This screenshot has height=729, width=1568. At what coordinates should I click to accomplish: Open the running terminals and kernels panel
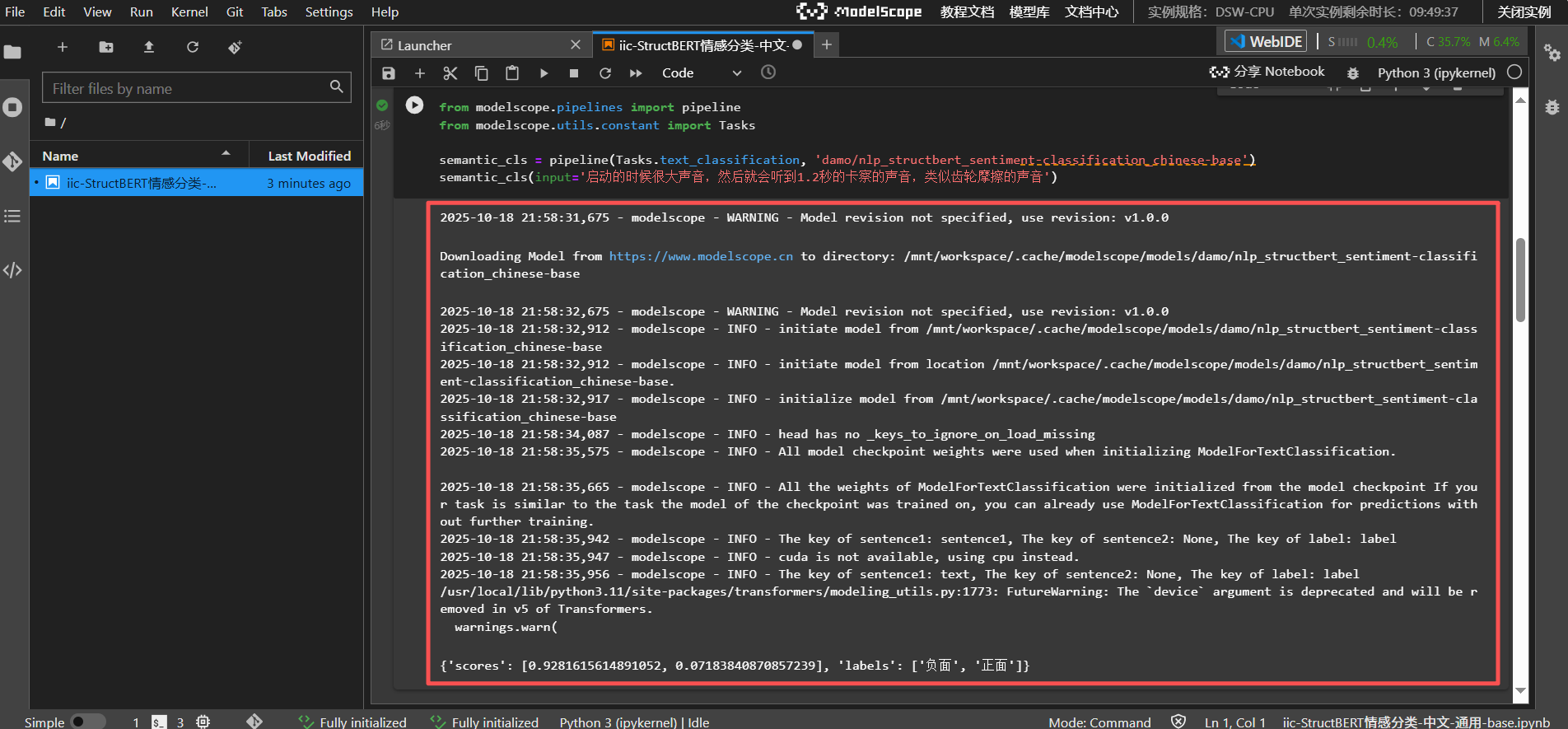pyautogui.click(x=12, y=107)
